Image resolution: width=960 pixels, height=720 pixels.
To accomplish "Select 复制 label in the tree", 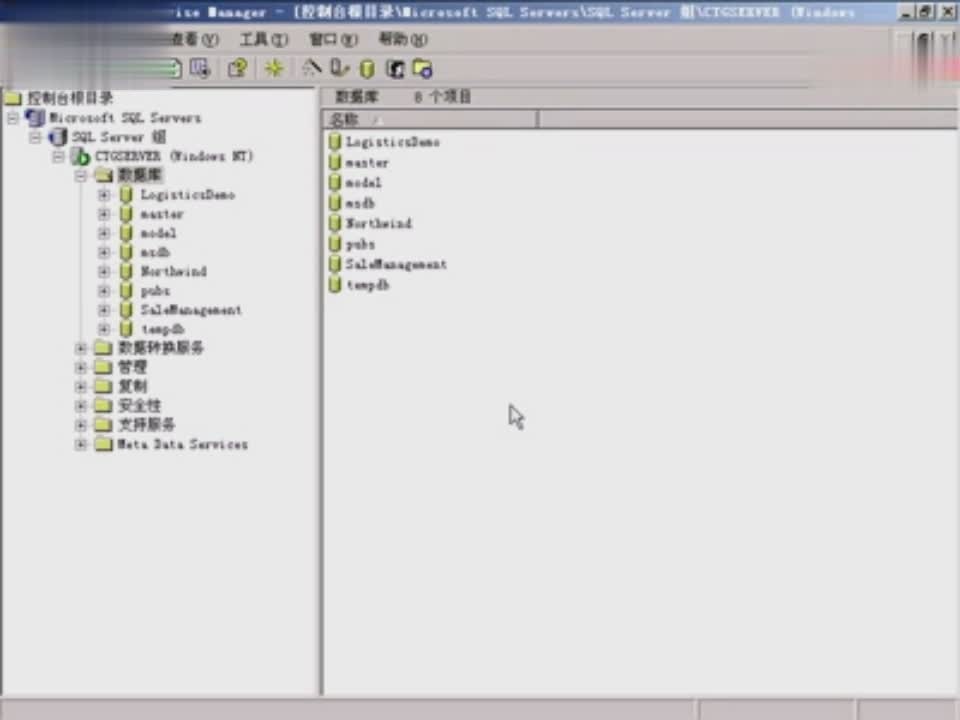I will 133,386.
